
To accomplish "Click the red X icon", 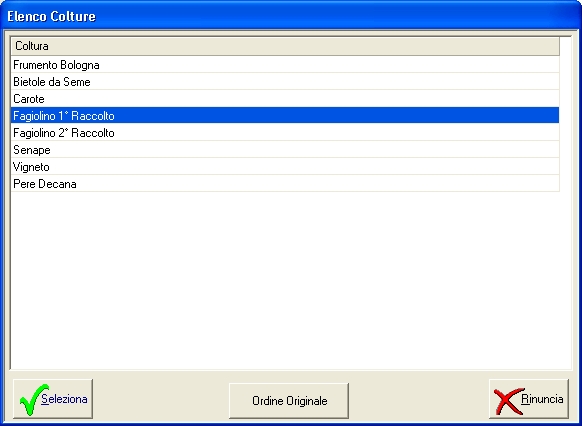I will [508, 401].
